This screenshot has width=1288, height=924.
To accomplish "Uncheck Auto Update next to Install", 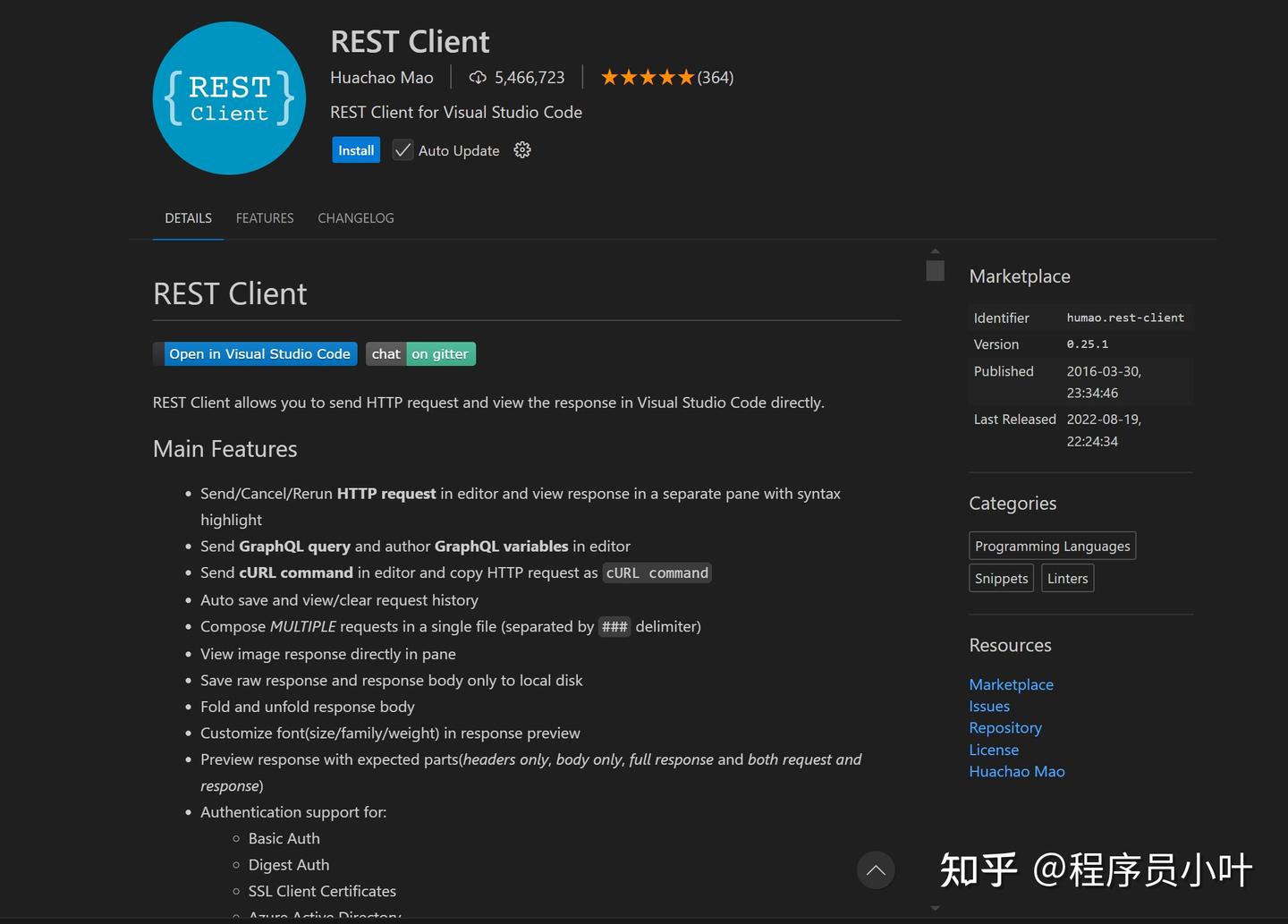I will click(402, 149).
